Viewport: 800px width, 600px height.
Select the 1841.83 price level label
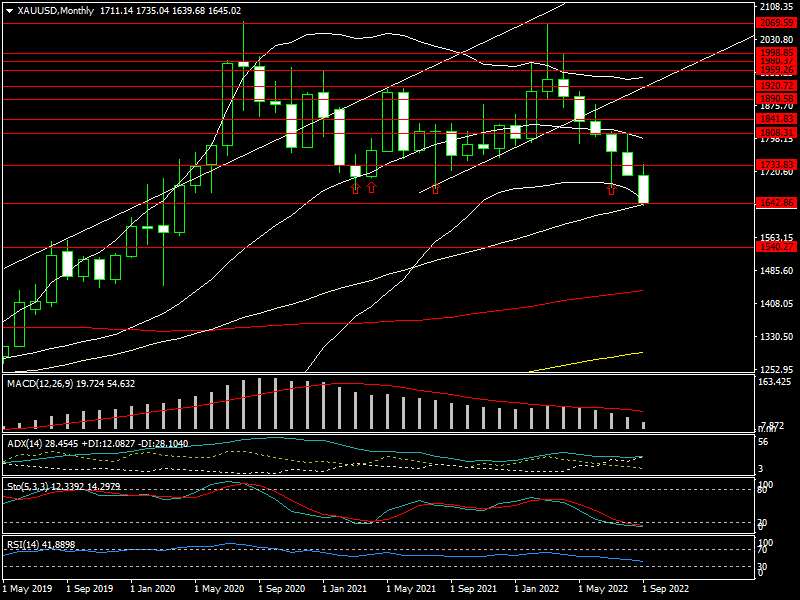pos(776,118)
